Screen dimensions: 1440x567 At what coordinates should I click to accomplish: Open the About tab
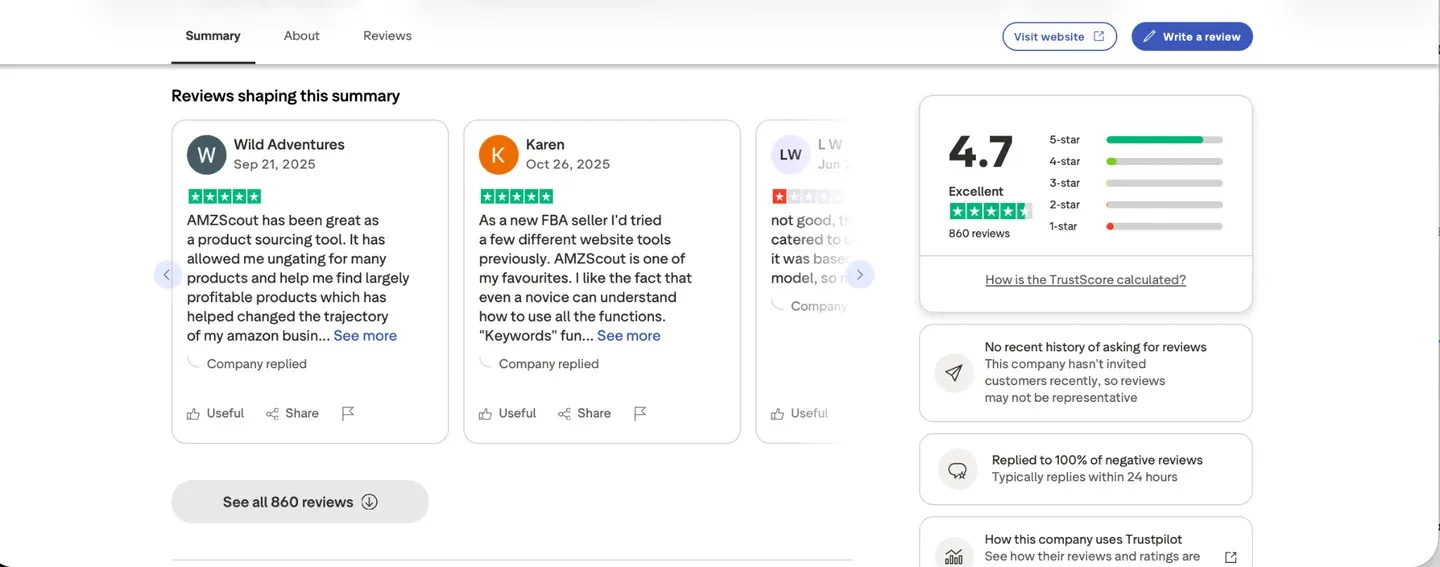tap(301, 36)
